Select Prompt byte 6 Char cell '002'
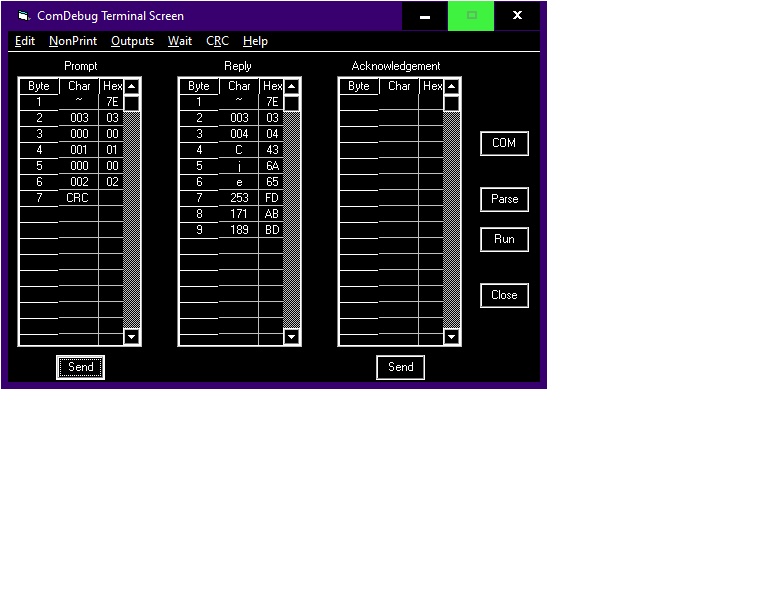This screenshot has width=768, height=614. [79, 182]
